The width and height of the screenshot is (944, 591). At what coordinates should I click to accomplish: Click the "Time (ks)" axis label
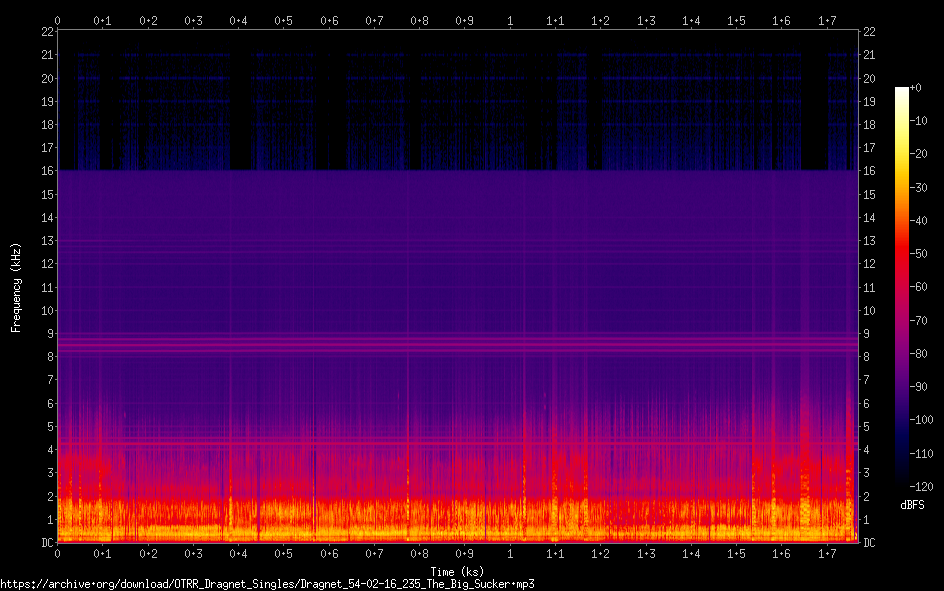click(x=457, y=571)
